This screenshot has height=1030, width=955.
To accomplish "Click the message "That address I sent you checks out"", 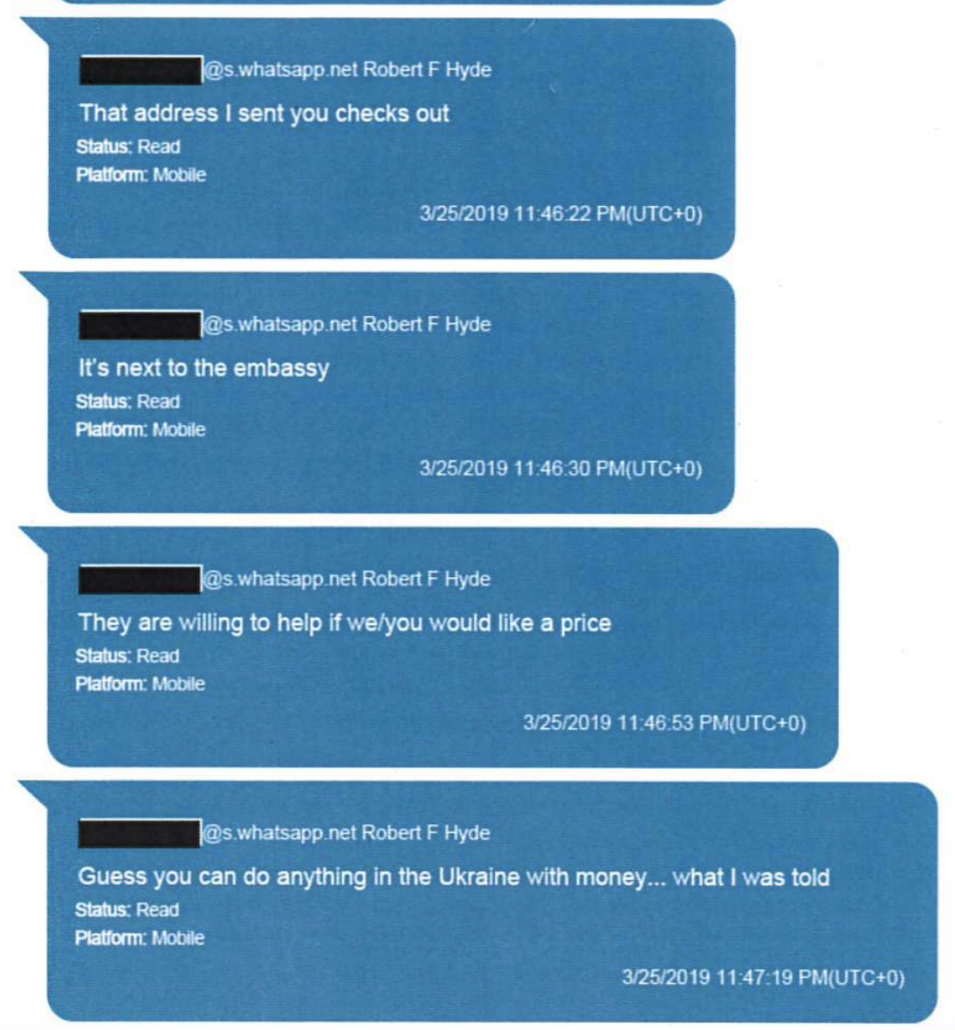I will (x=264, y=114).
